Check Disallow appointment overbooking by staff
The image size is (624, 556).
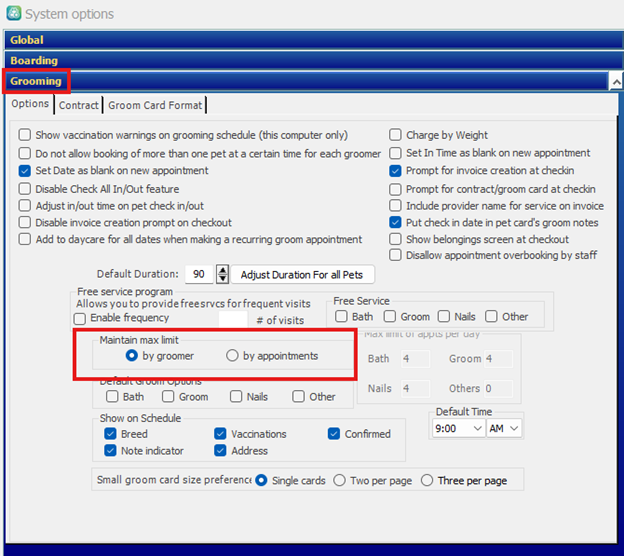pyautogui.click(x=395, y=255)
